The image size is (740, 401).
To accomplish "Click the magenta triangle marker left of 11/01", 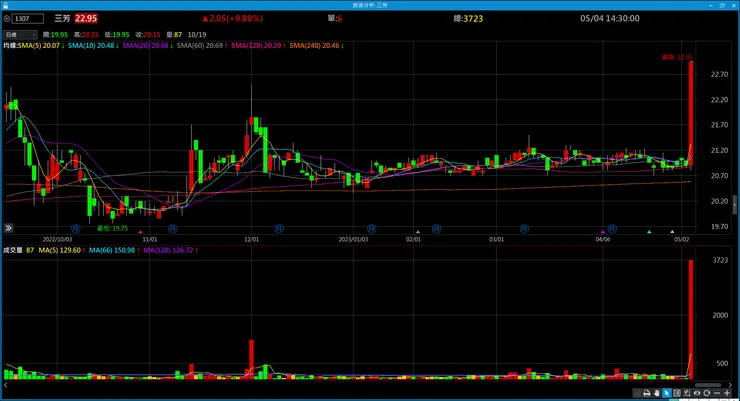I will click(x=140, y=232).
